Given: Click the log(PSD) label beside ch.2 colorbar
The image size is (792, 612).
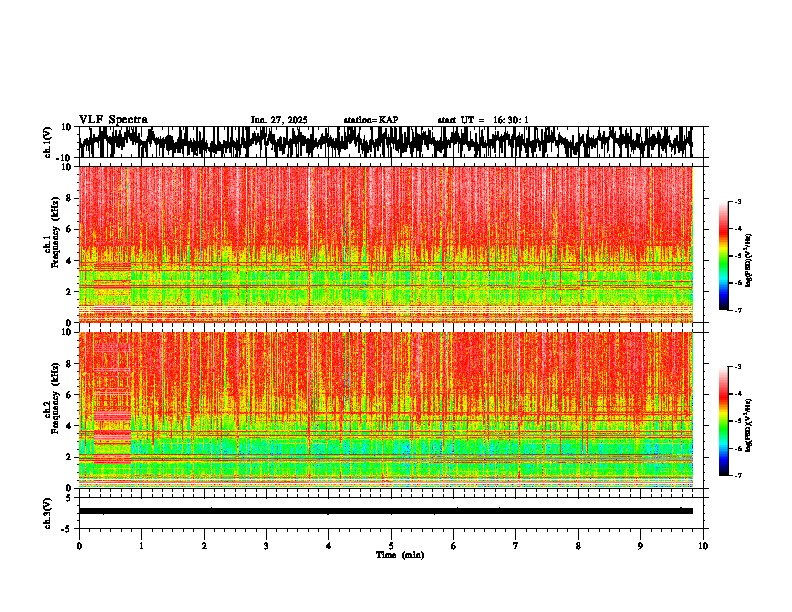Looking at the screenshot, I should 749,425.
